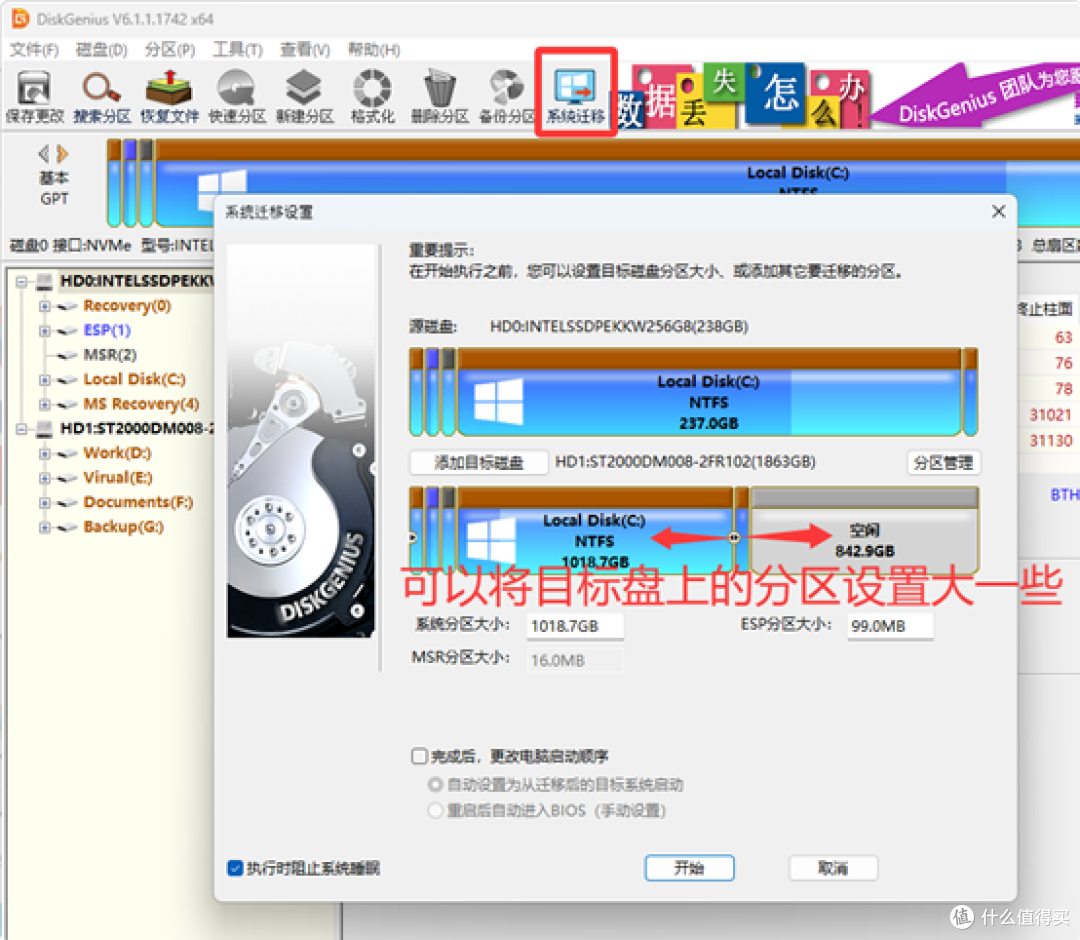Select the Format (格式化) toolbar icon
The height and width of the screenshot is (940, 1080).
pos(372,96)
